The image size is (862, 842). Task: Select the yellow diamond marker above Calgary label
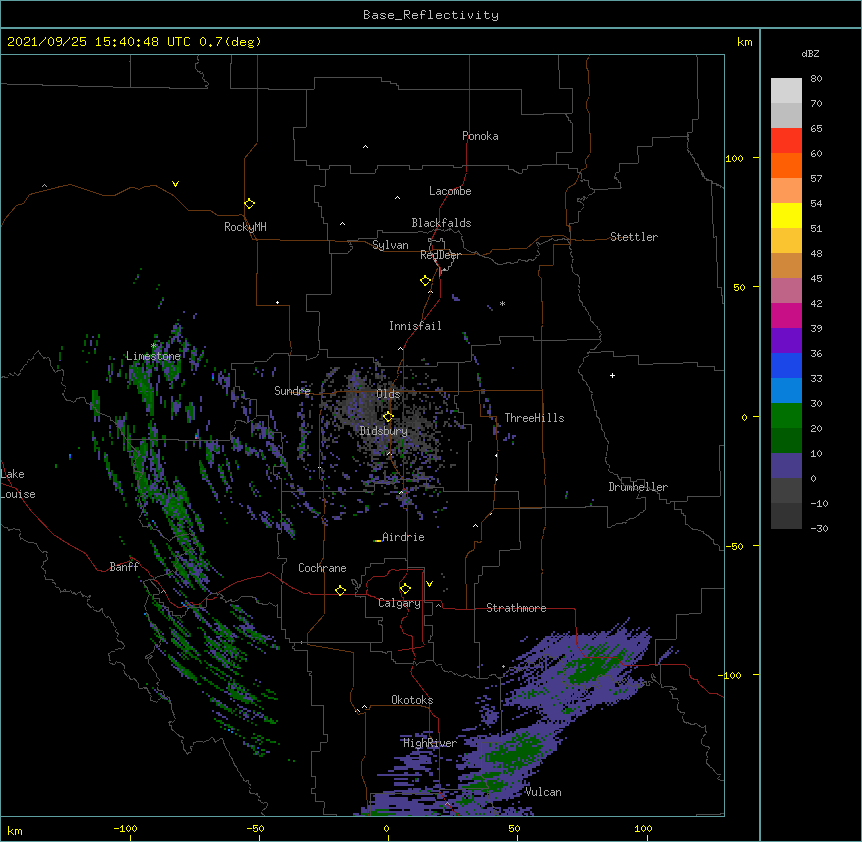click(x=406, y=589)
